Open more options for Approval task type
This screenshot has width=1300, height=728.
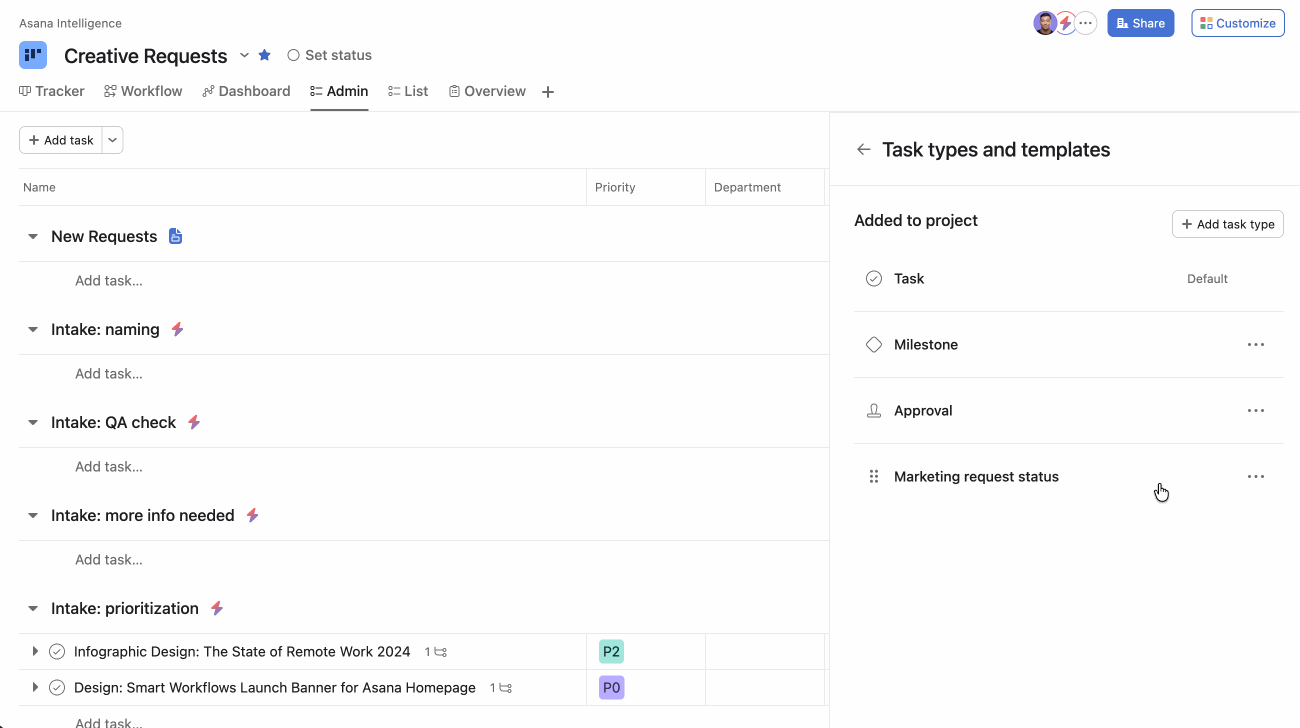tap(1255, 411)
